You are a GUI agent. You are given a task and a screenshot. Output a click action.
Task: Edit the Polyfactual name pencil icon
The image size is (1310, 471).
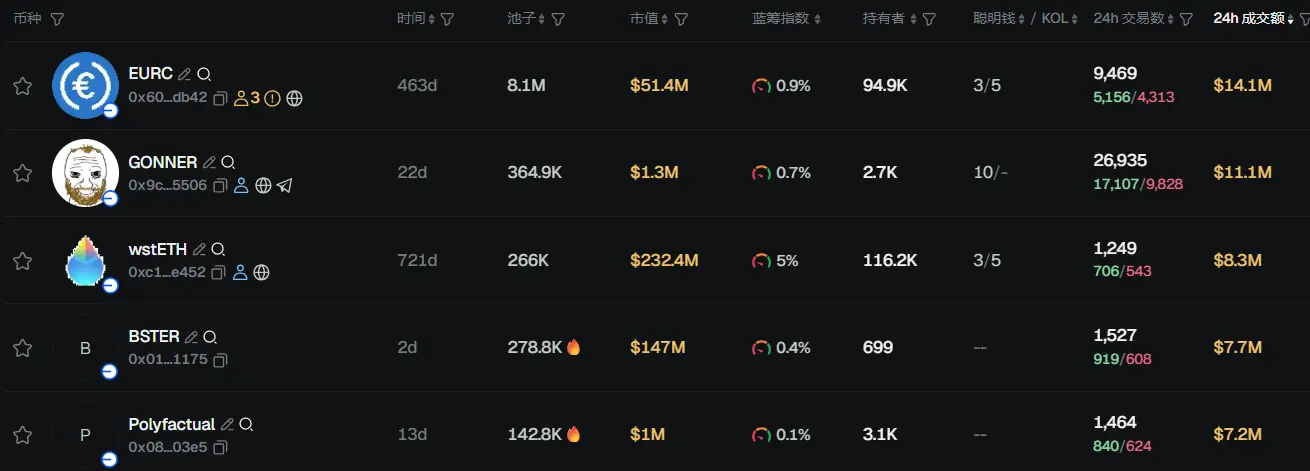pos(227,424)
